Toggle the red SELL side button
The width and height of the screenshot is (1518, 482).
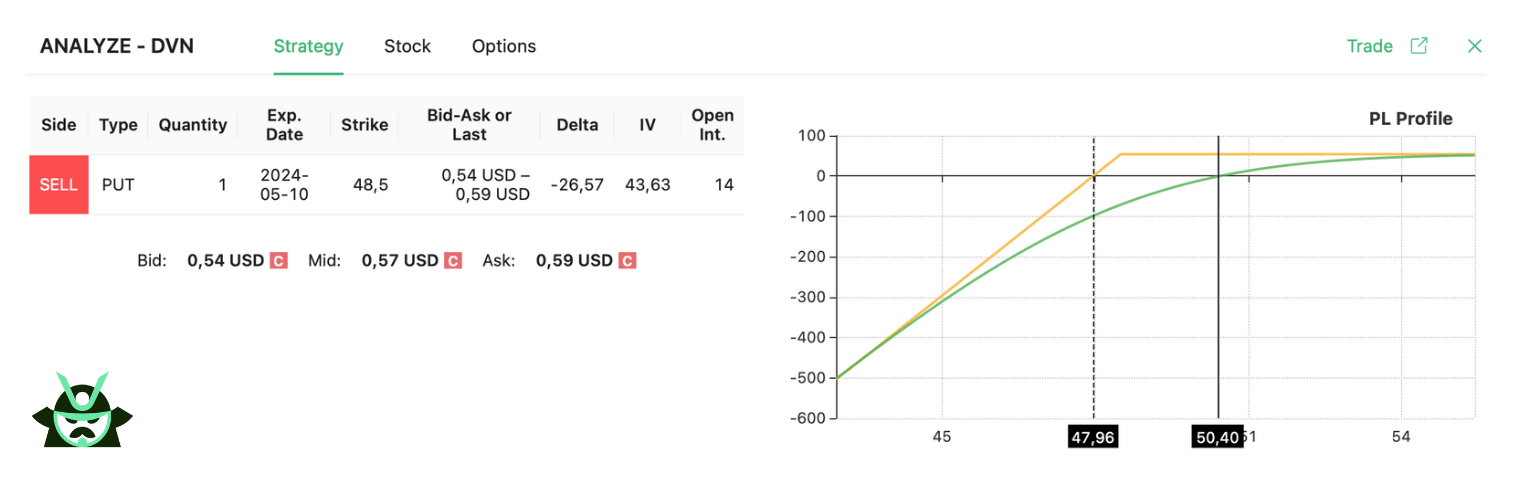59,185
